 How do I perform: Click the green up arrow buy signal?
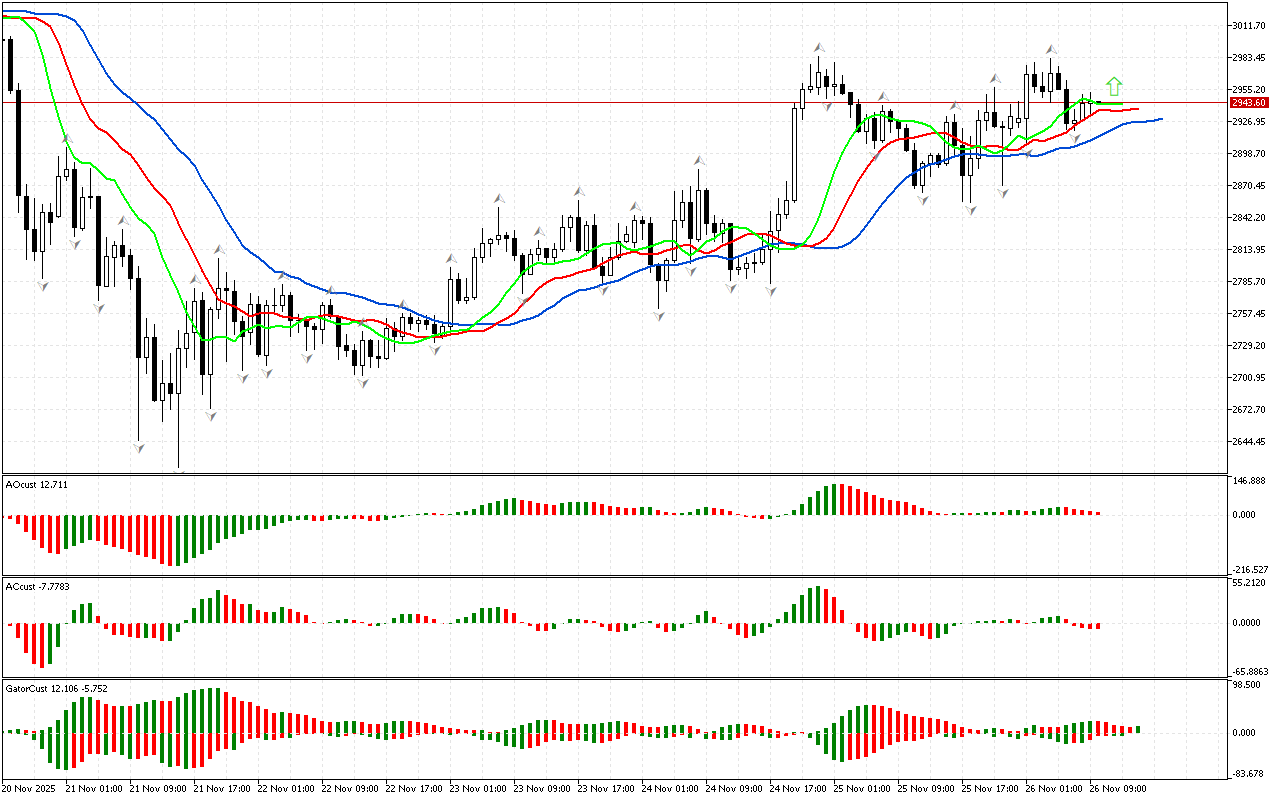click(x=1114, y=86)
